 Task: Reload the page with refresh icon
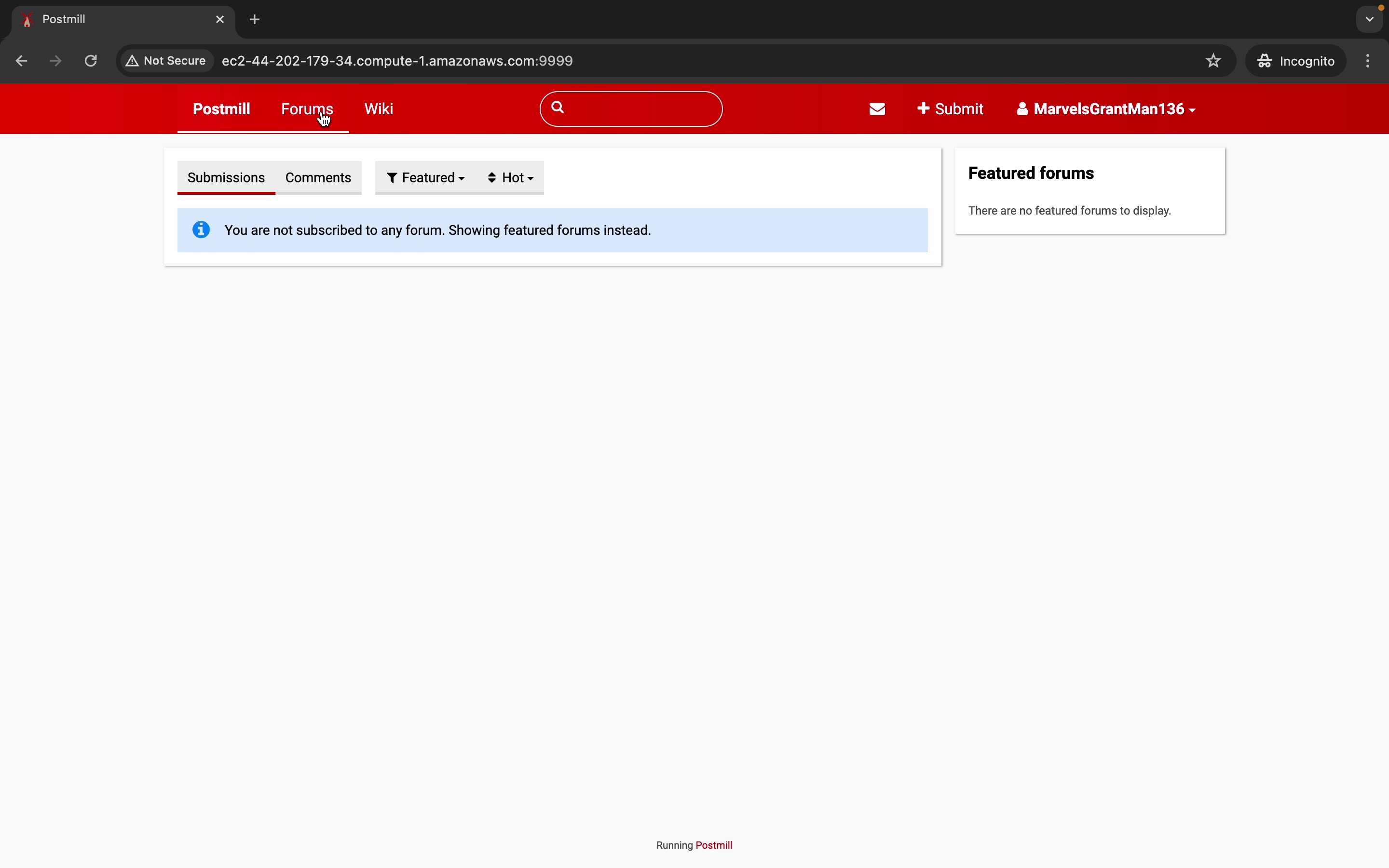91,61
